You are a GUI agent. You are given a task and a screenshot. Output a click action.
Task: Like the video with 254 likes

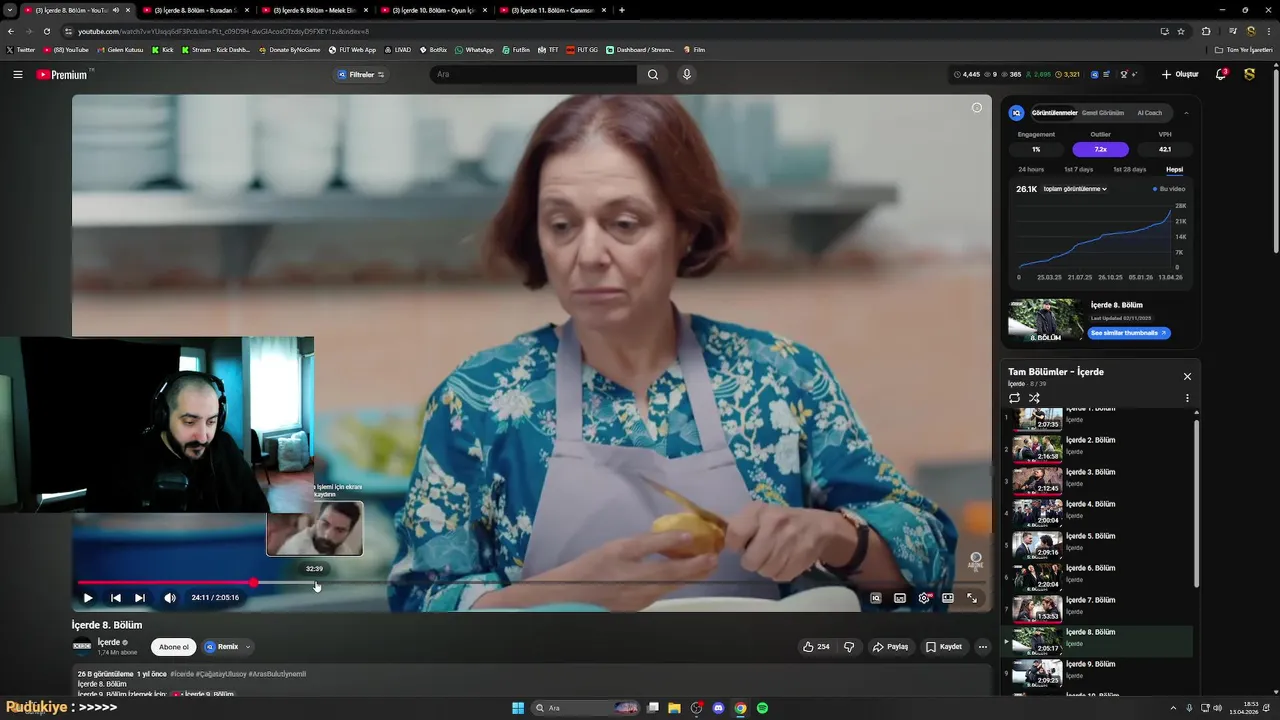click(816, 647)
